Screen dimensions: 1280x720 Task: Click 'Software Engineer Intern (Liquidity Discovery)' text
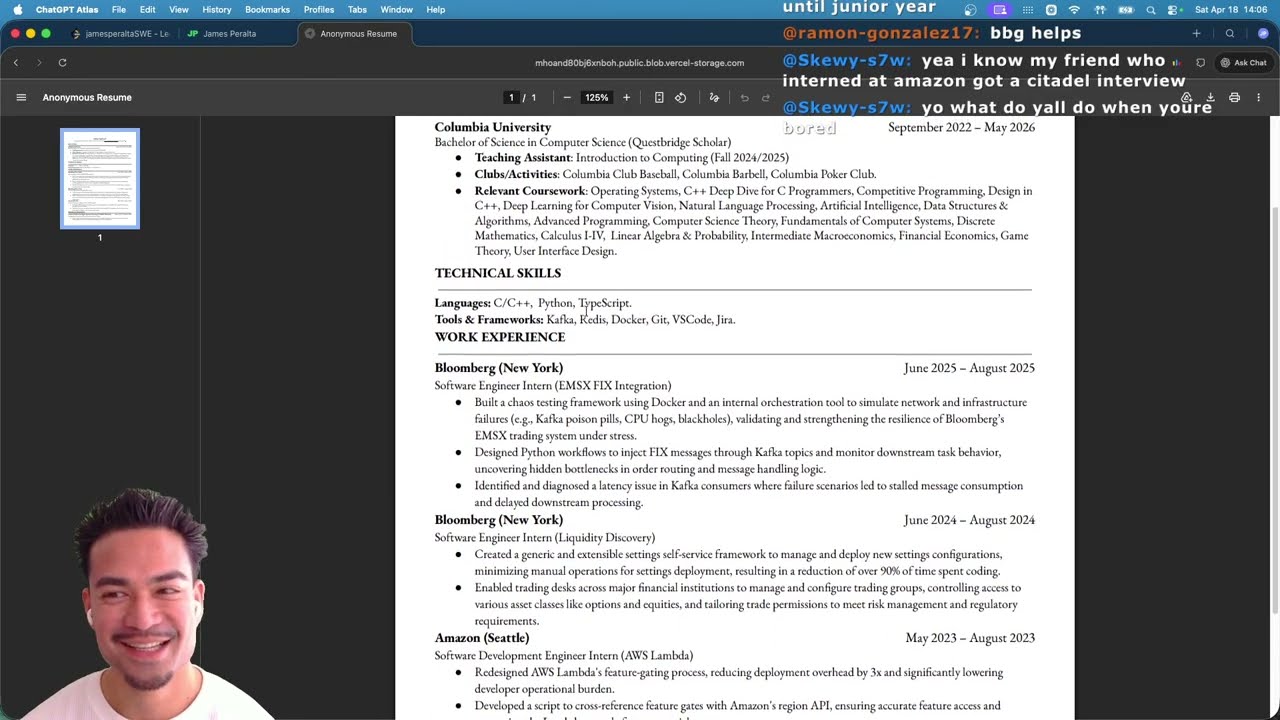(545, 537)
